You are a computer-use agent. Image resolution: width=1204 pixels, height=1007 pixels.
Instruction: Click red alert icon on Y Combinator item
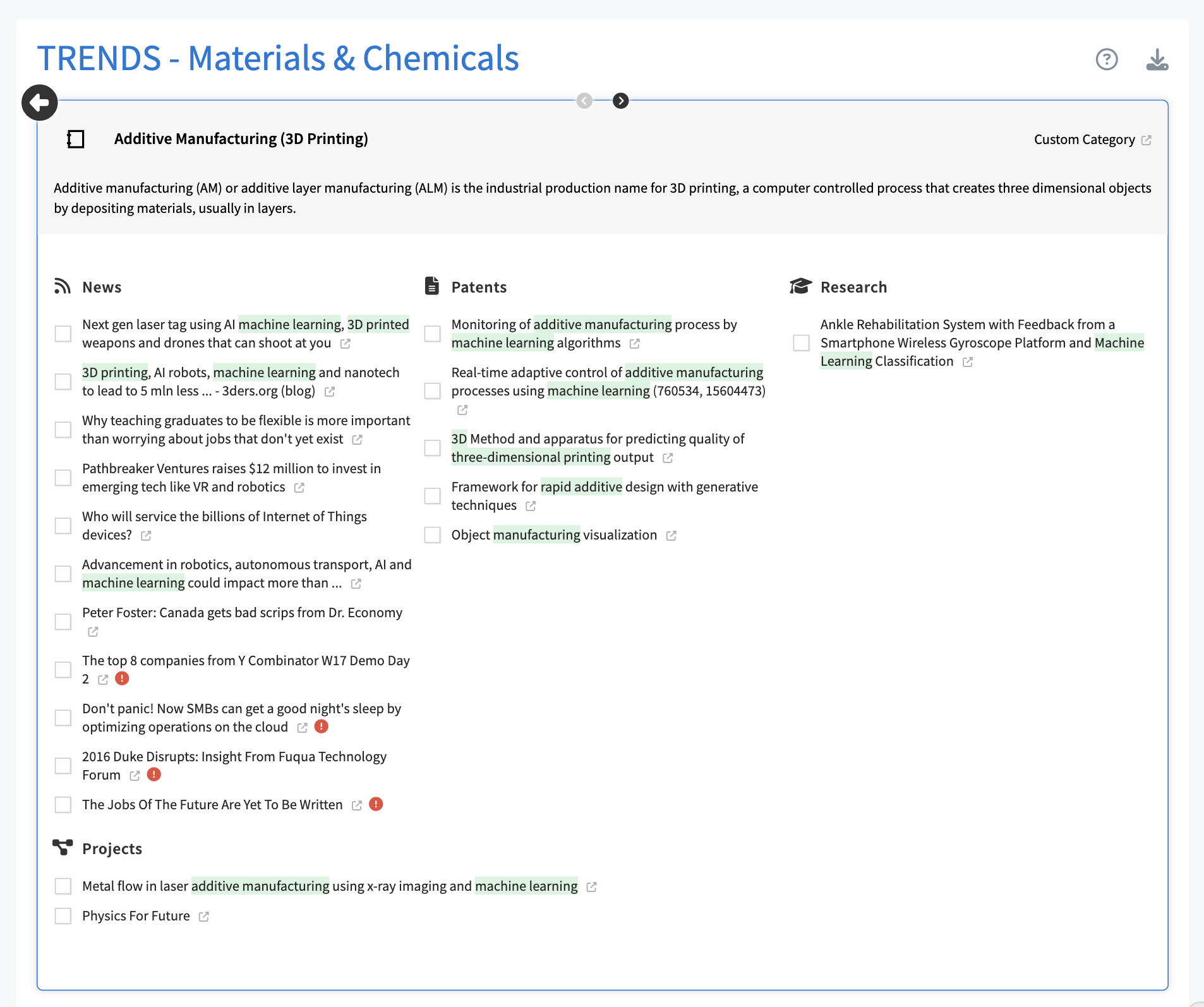(x=123, y=678)
